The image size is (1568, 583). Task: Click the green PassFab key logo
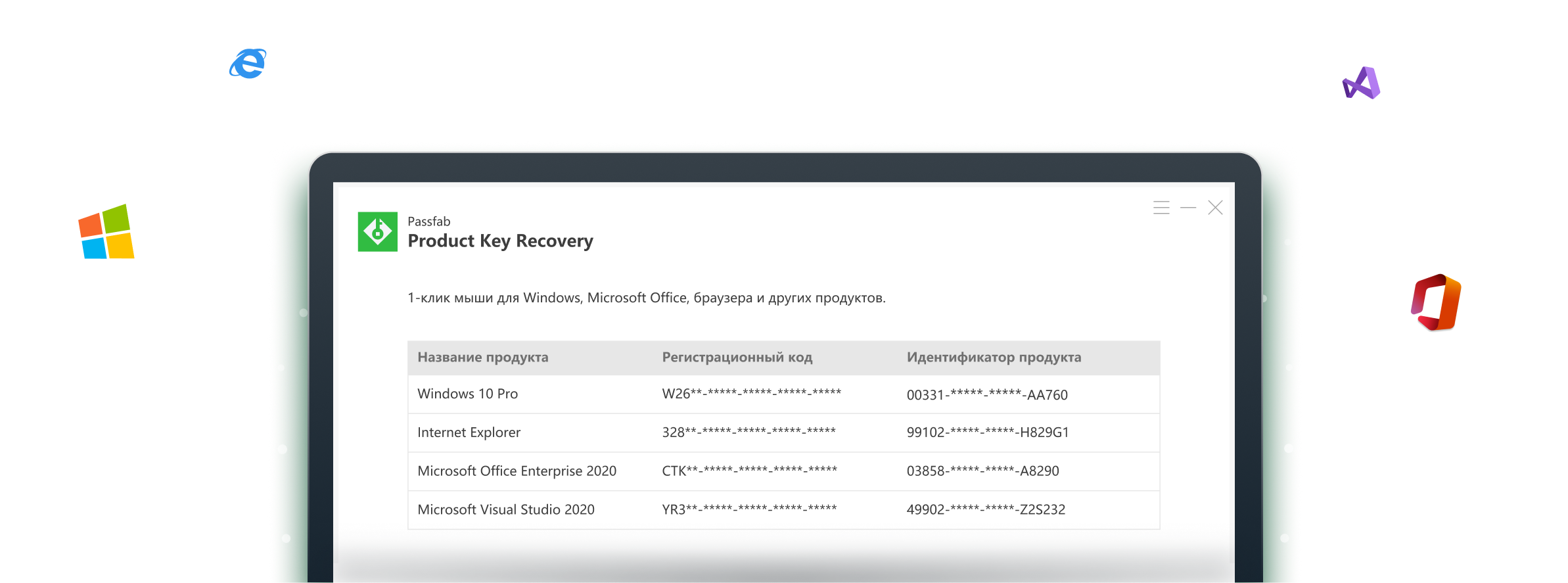pos(377,231)
